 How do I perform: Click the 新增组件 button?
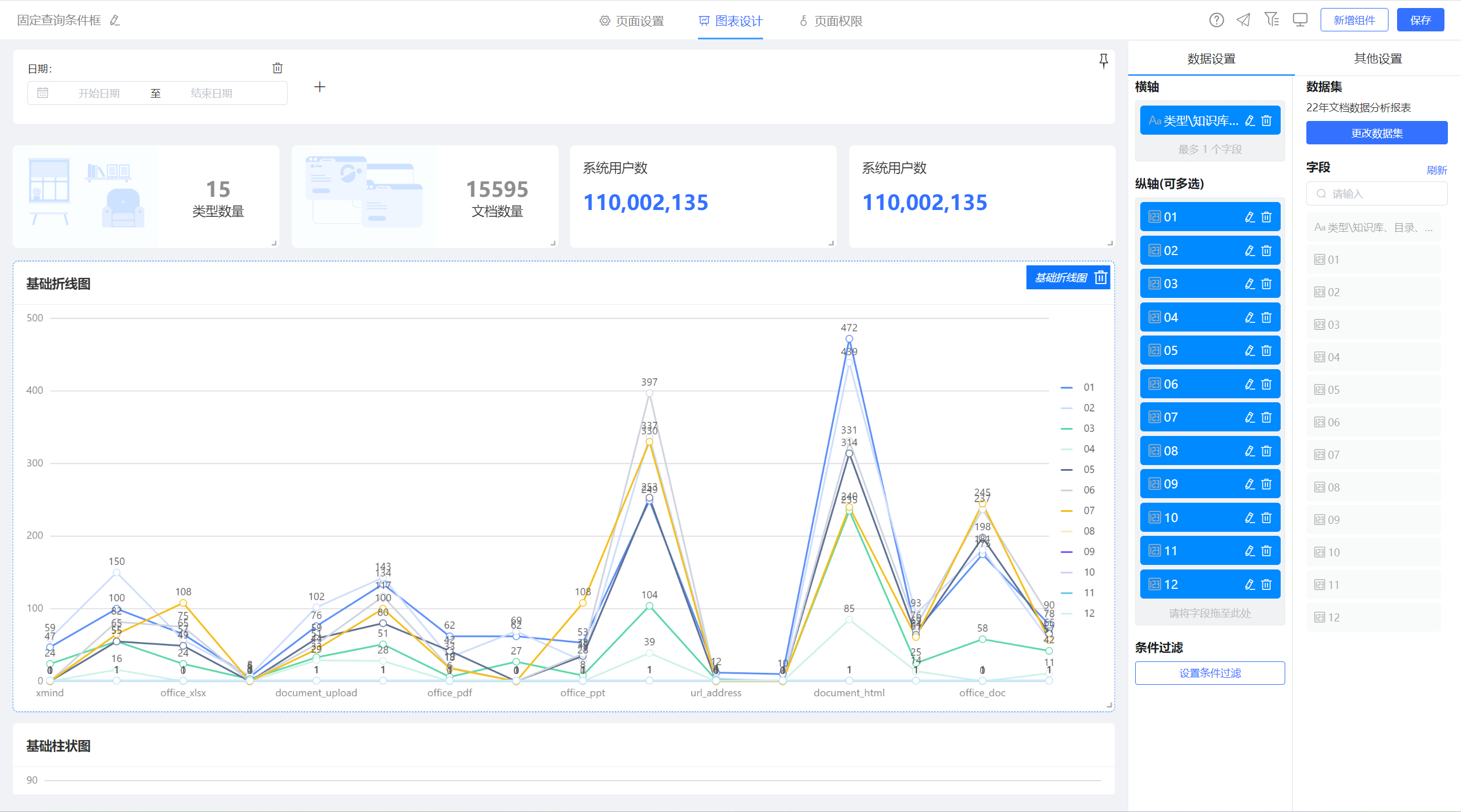pos(1354,20)
